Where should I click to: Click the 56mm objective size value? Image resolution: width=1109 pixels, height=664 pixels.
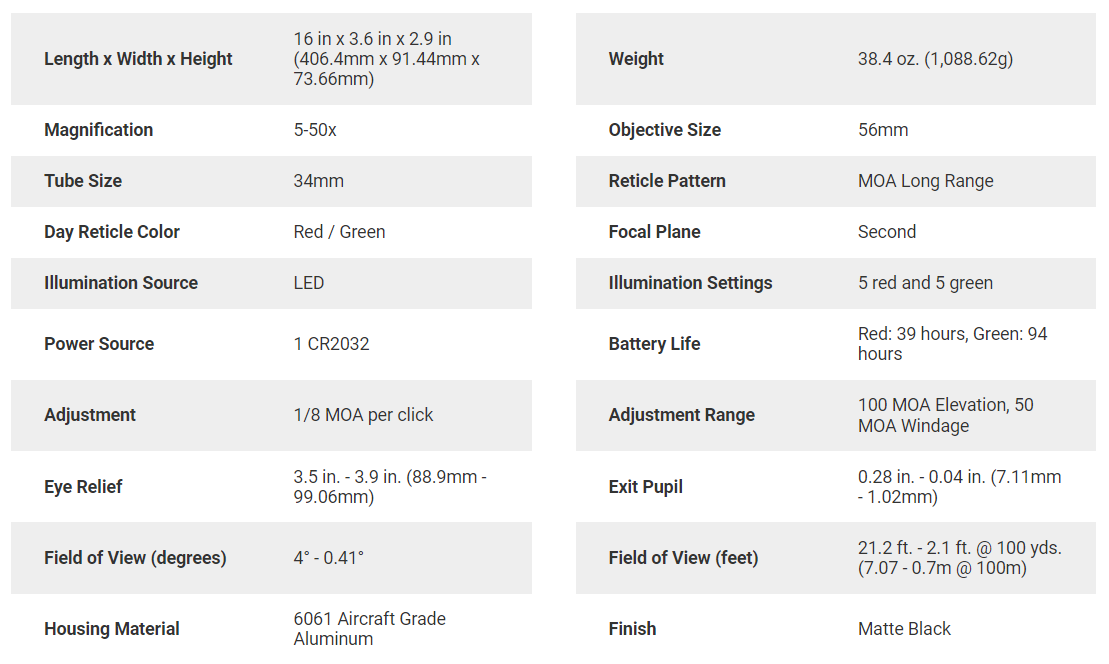[x=883, y=130]
